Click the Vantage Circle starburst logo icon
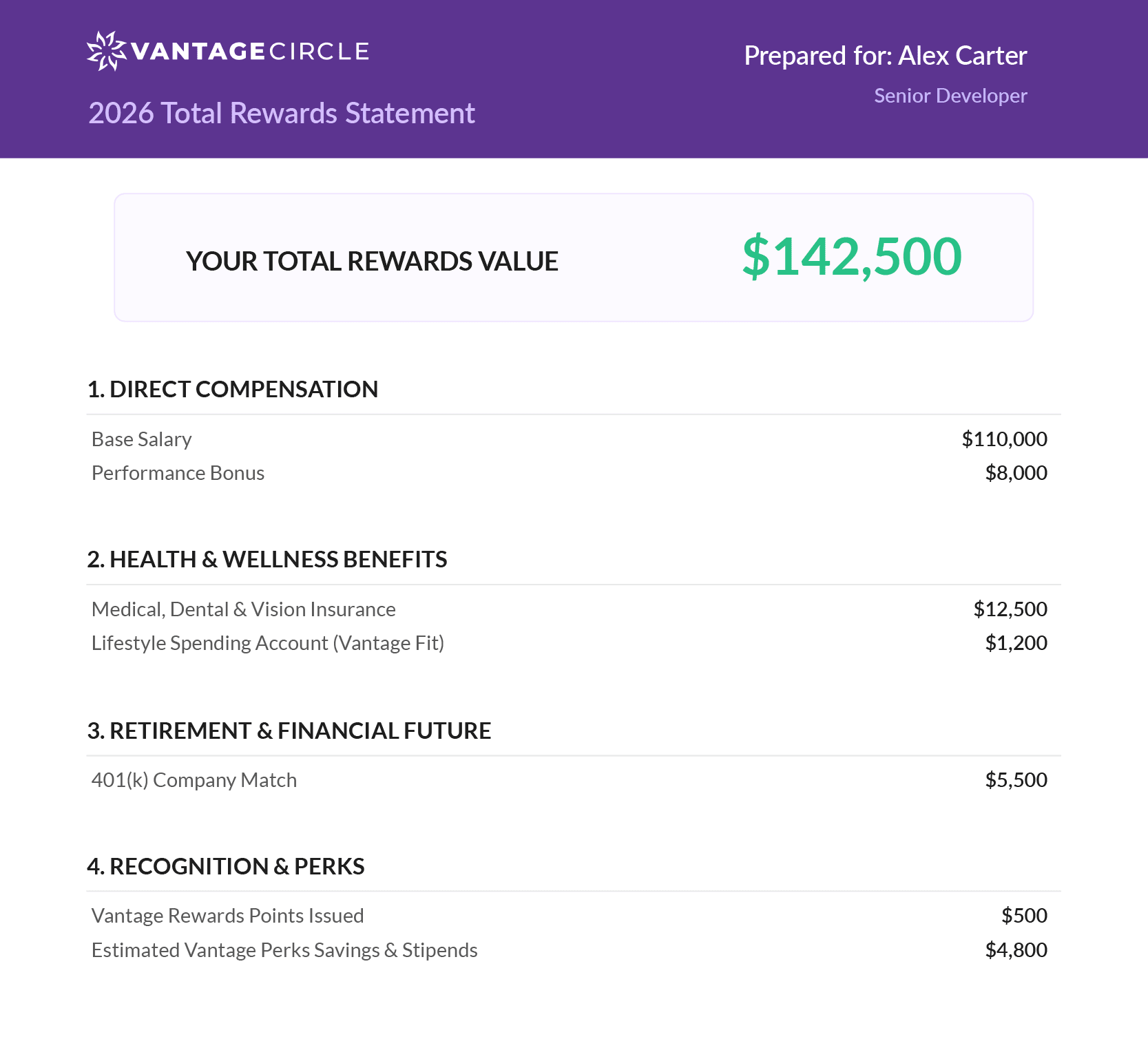The height and width of the screenshot is (1039, 1148). pyautogui.click(x=106, y=51)
